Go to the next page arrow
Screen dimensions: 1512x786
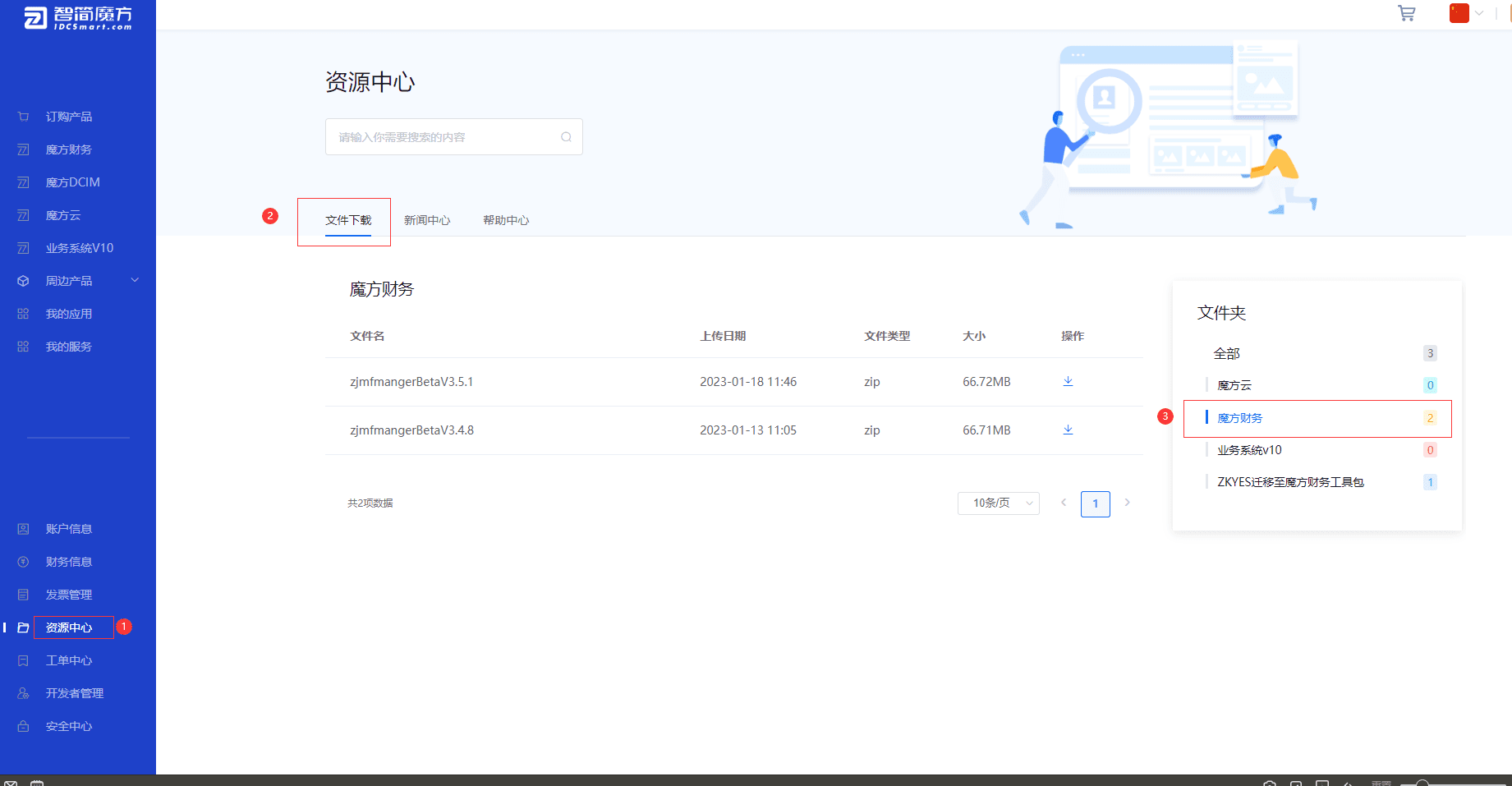(x=1128, y=503)
